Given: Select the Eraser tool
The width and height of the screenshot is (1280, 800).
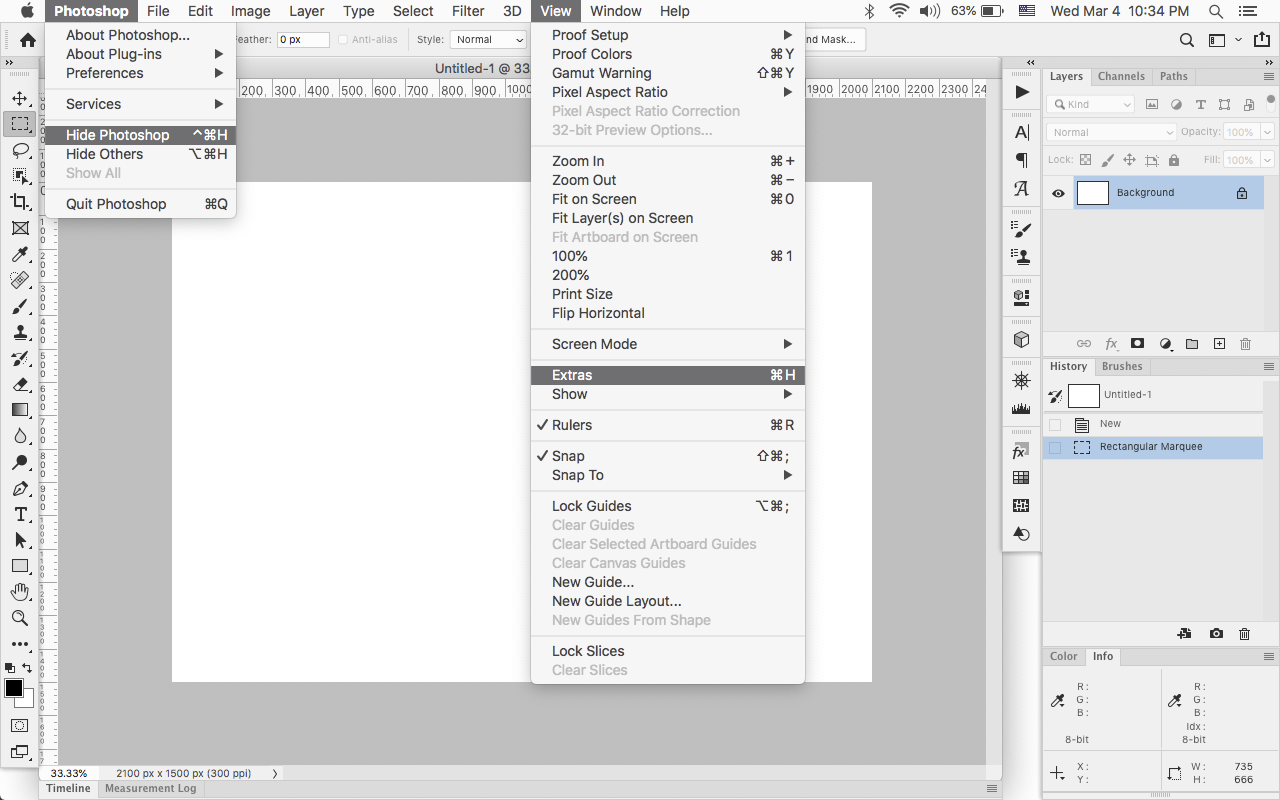Looking at the screenshot, I should click(x=19, y=384).
